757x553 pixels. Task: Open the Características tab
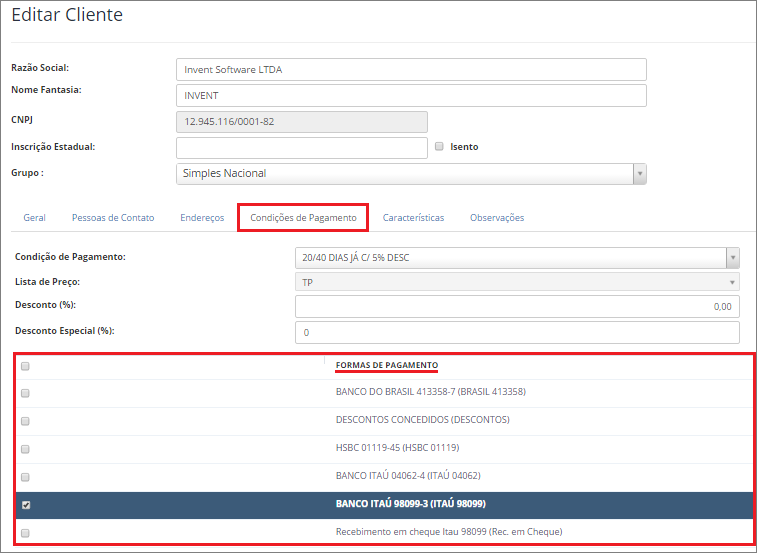click(x=413, y=218)
